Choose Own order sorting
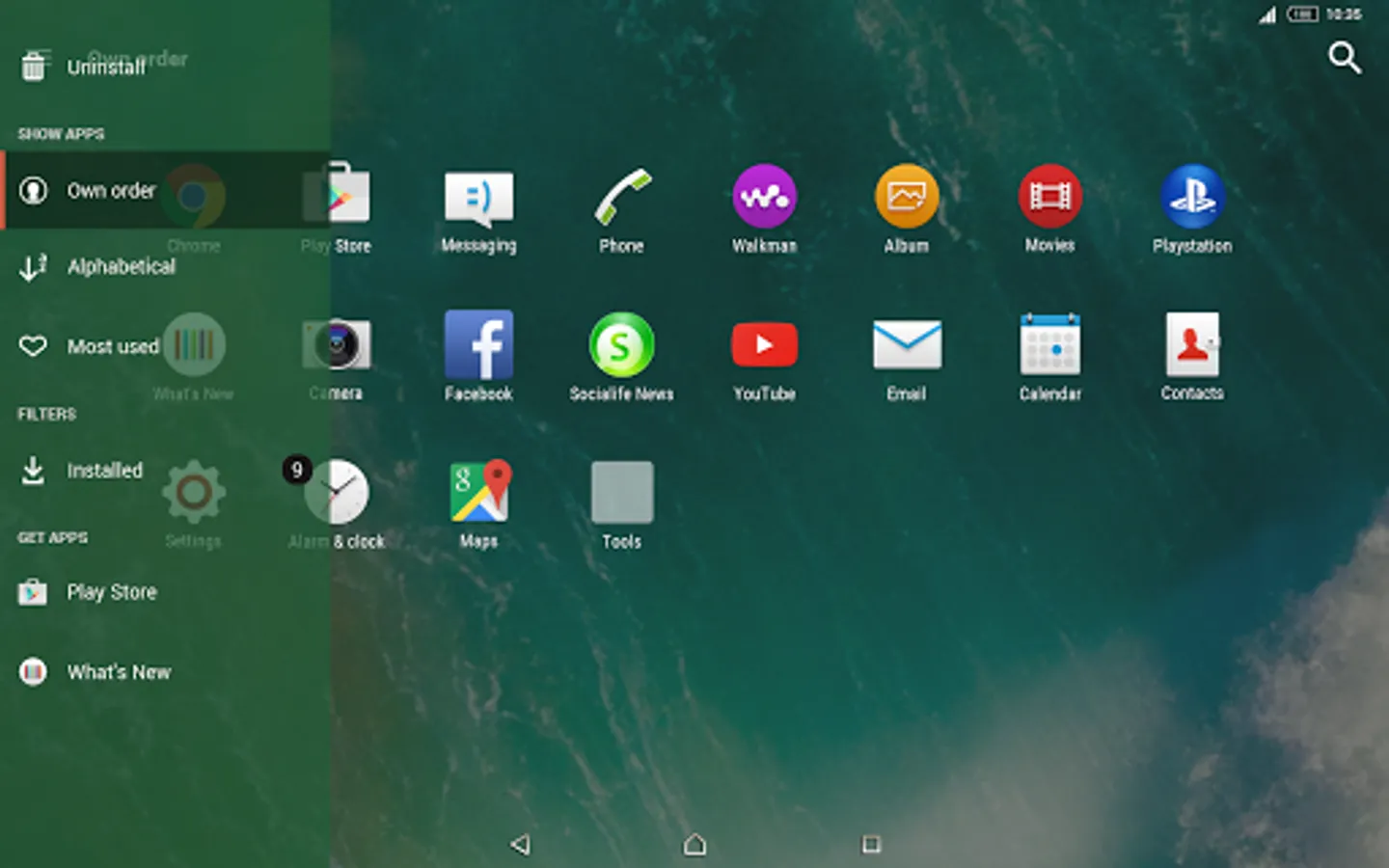Screen dimensions: 1389x868 [165, 190]
